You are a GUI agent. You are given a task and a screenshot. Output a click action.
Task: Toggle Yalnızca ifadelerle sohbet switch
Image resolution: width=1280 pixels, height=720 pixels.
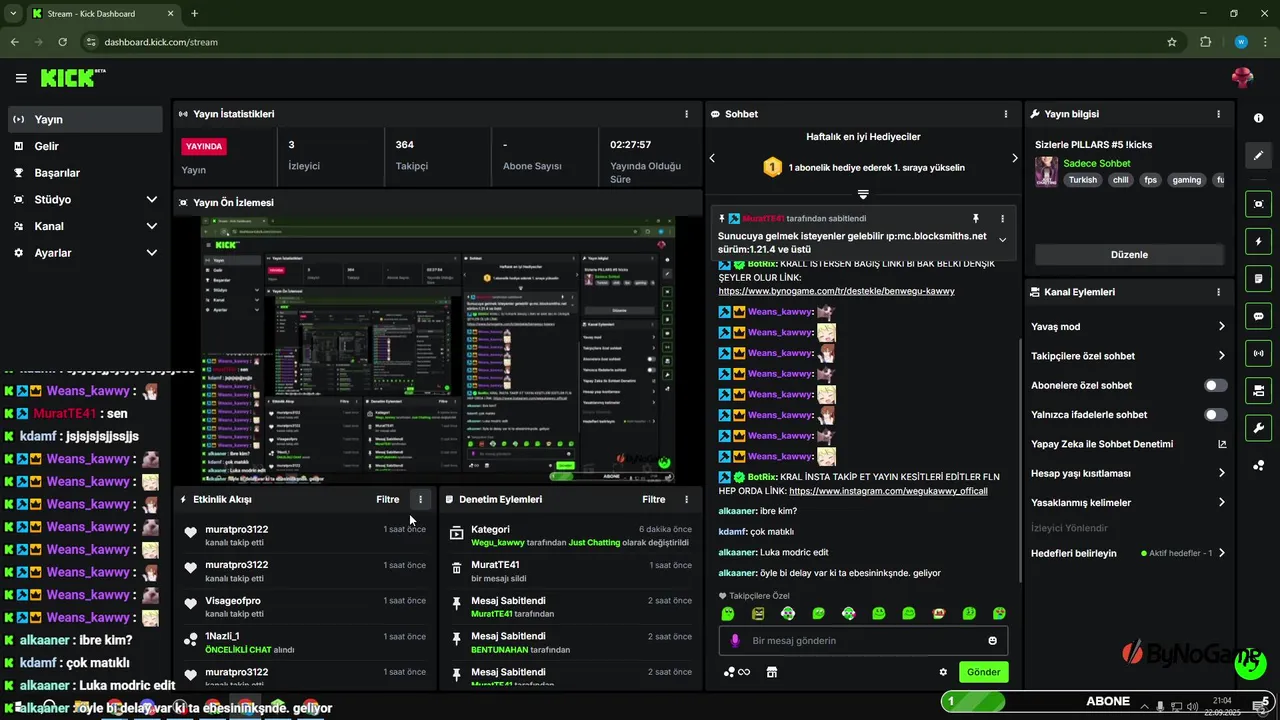pos(1216,414)
